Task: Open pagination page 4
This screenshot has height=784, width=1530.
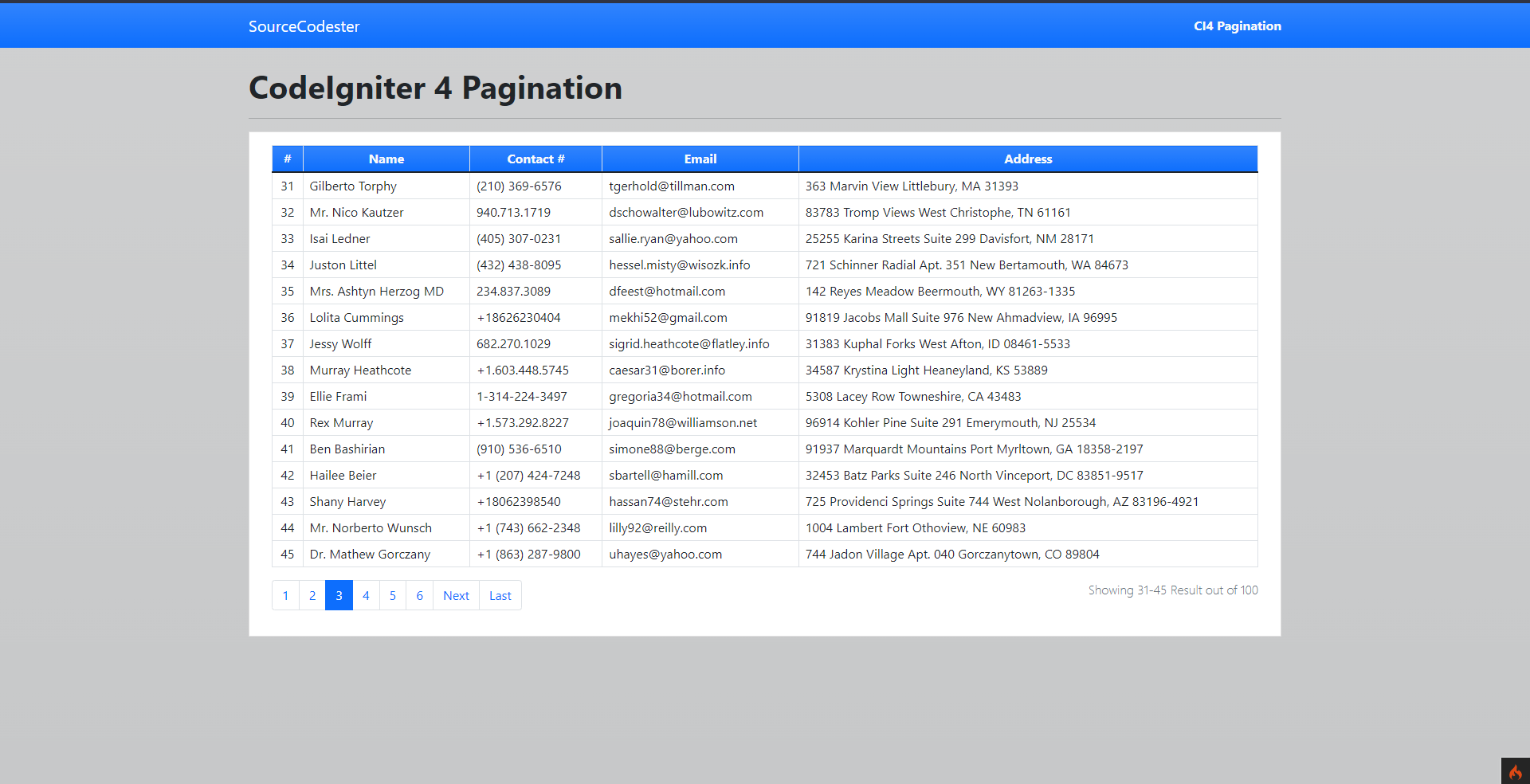Action: (x=366, y=595)
